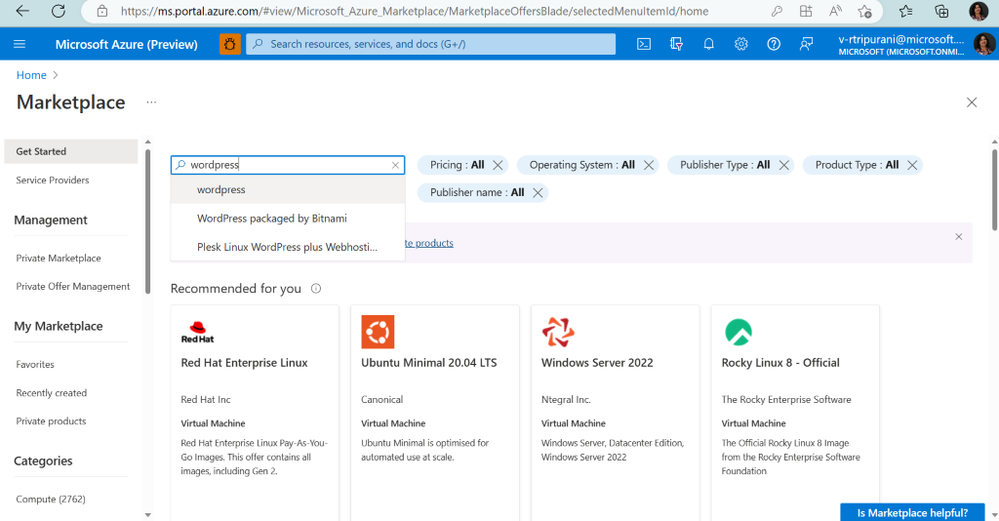The width and height of the screenshot is (999, 521).
Task: Click 'Is Marketplace helpful?' button
Action: (912, 512)
